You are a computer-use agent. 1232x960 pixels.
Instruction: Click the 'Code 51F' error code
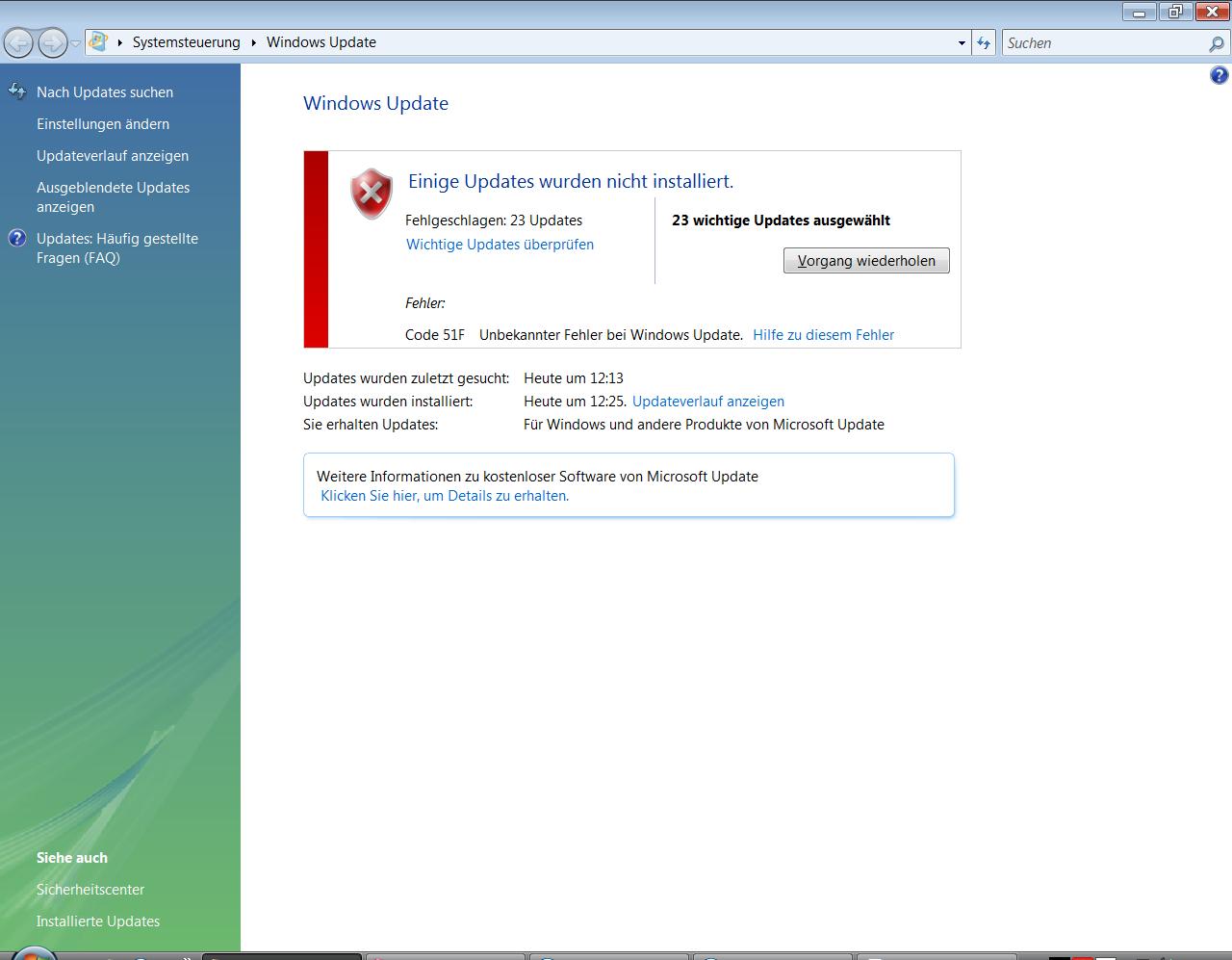tap(435, 335)
